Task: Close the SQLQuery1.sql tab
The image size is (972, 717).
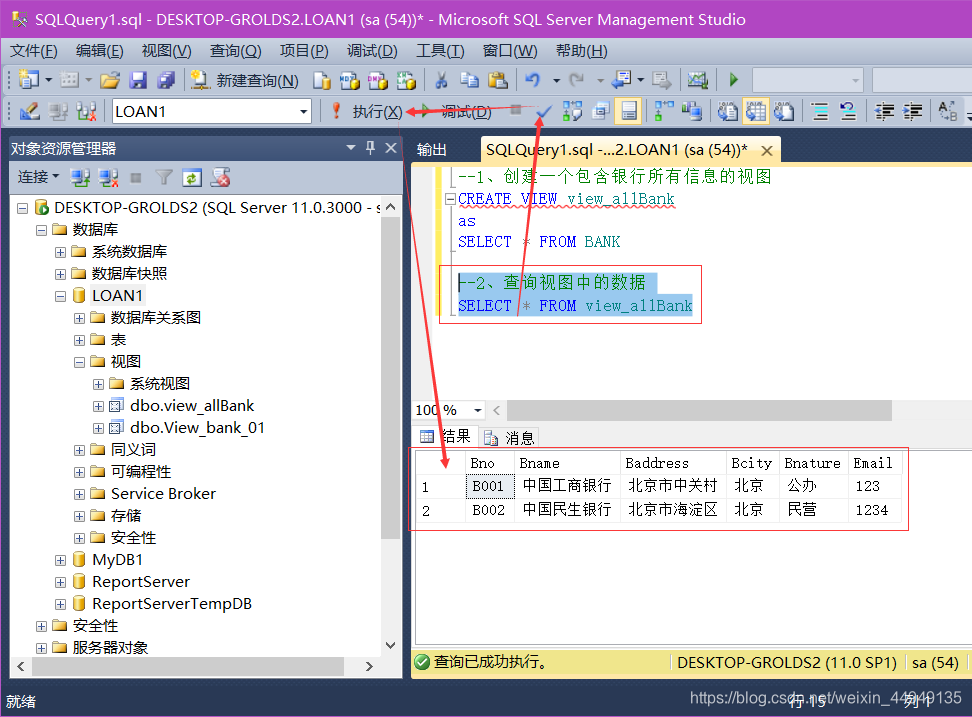Action: (767, 151)
